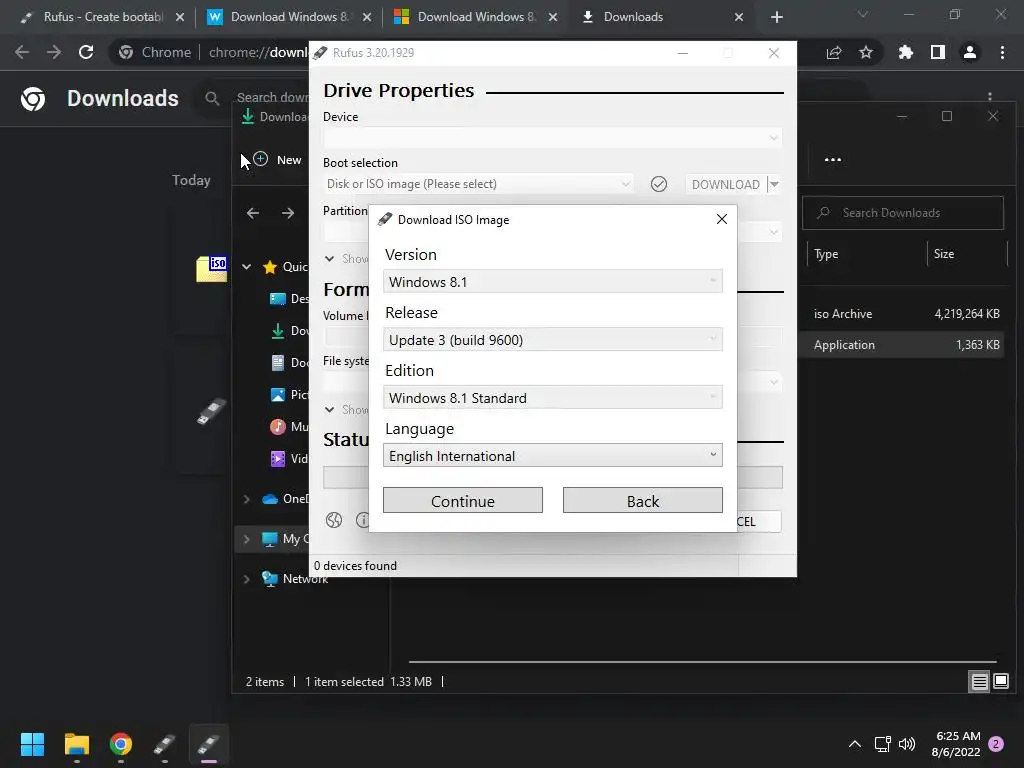Open File Explorer see more ellipsis
1024x768 pixels.
[833, 159]
